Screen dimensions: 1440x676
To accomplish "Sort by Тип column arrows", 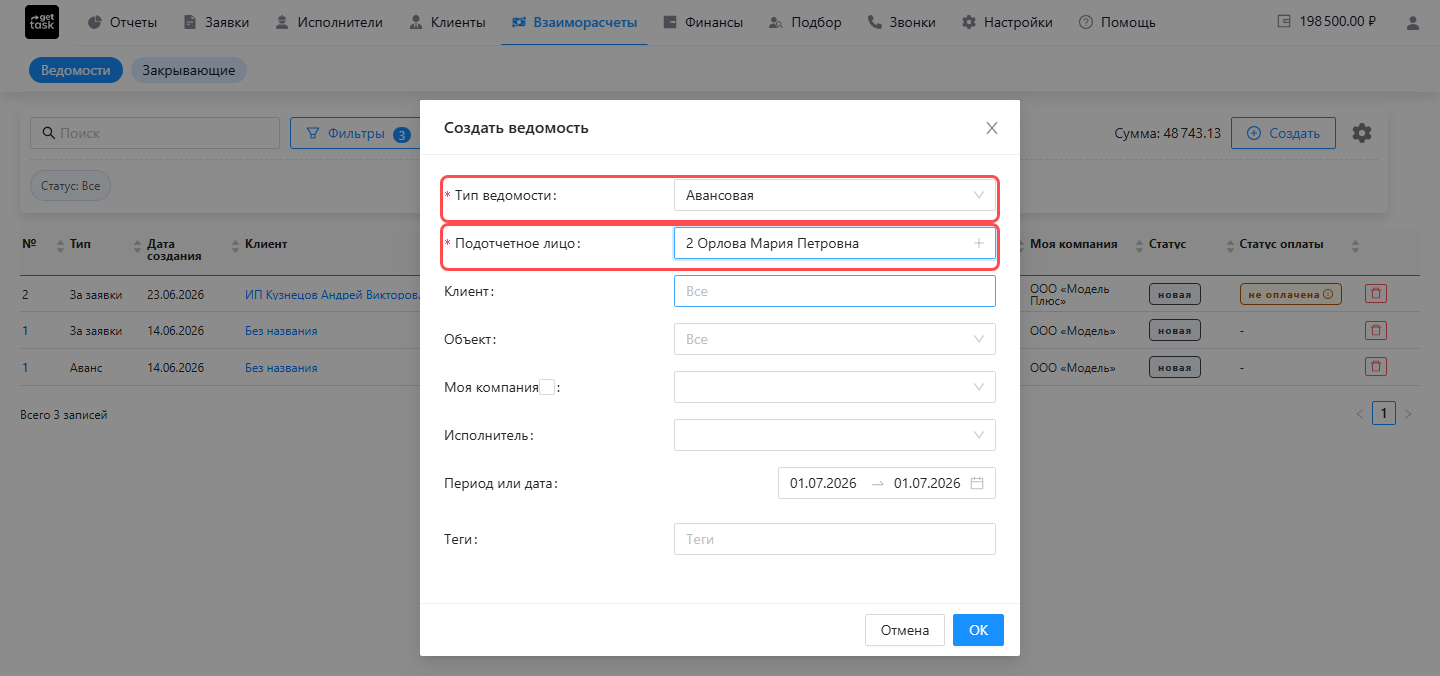I will [137, 245].
